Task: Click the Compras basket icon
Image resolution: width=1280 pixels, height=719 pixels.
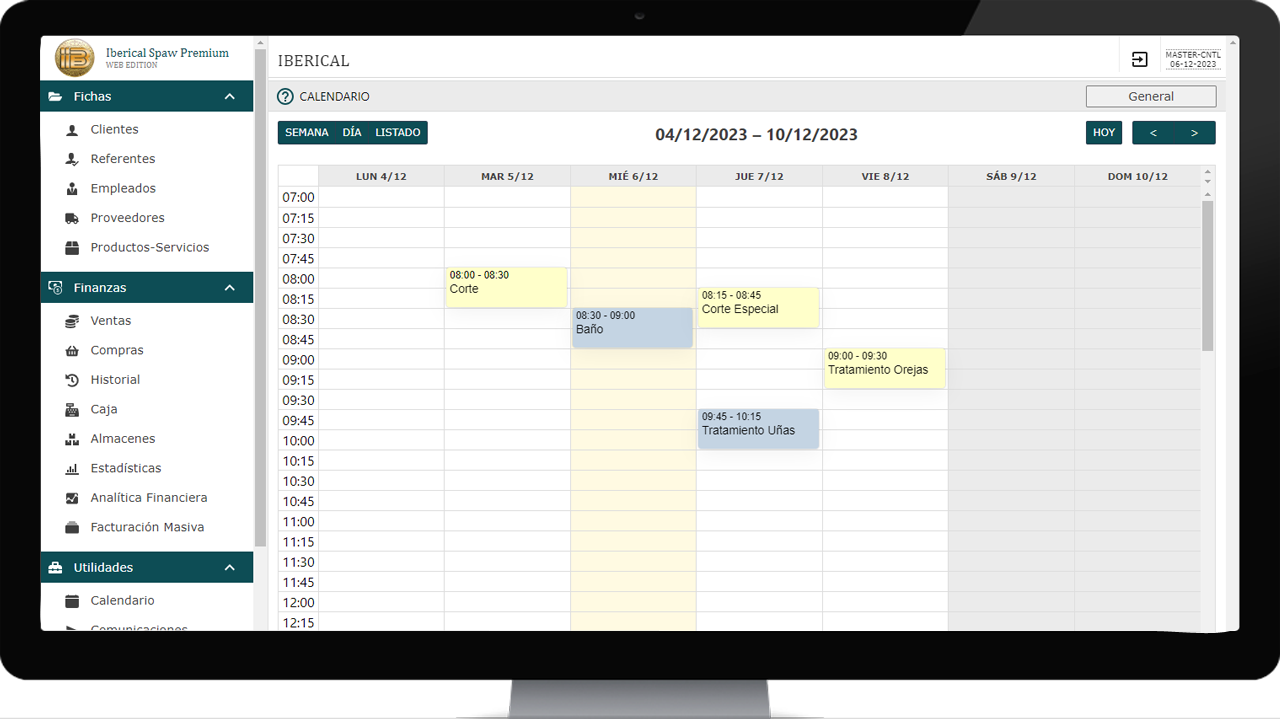Action: (72, 351)
